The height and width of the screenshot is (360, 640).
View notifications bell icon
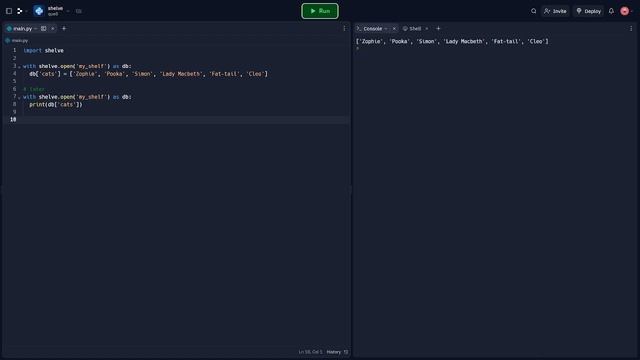coord(611,11)
